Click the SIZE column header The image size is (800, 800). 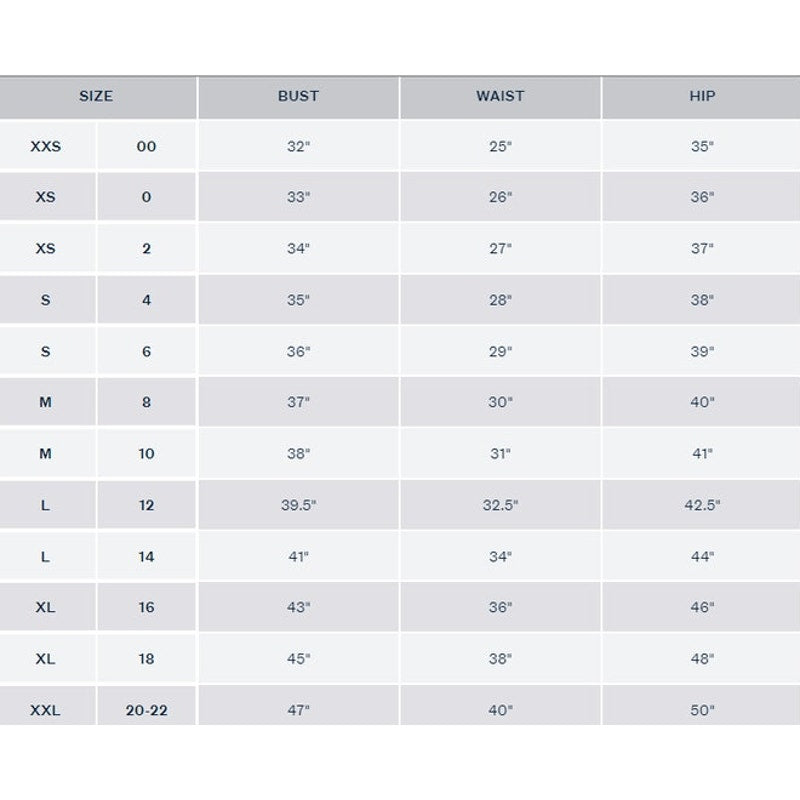point(96,97)
